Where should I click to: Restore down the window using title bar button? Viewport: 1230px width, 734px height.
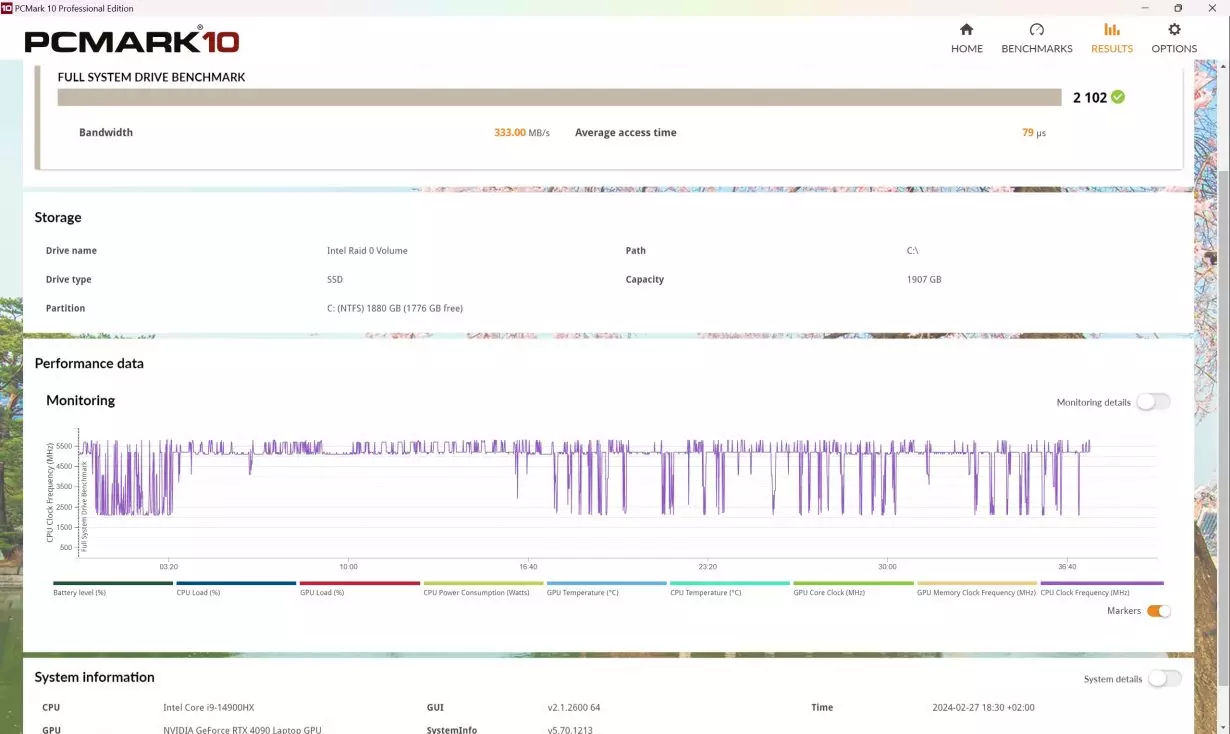tap(1177, 8)
